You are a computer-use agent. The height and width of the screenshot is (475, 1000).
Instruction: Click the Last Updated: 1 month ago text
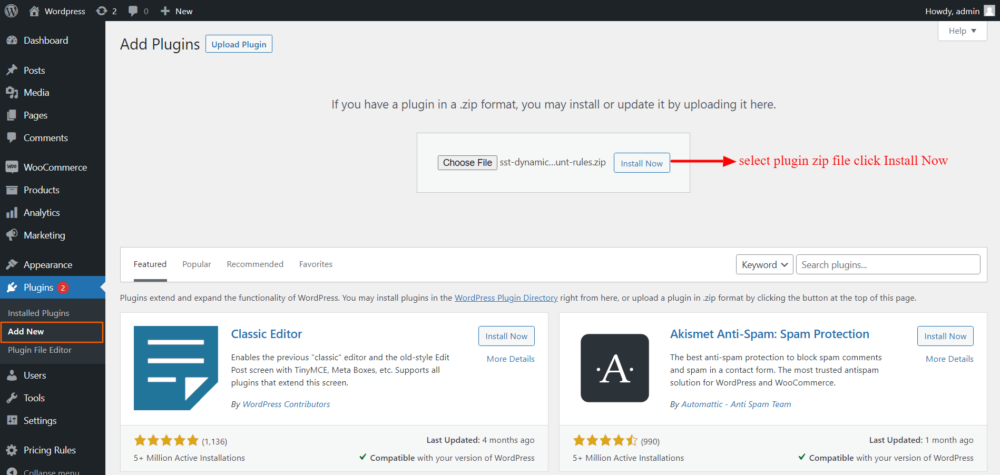pos(922,440)
